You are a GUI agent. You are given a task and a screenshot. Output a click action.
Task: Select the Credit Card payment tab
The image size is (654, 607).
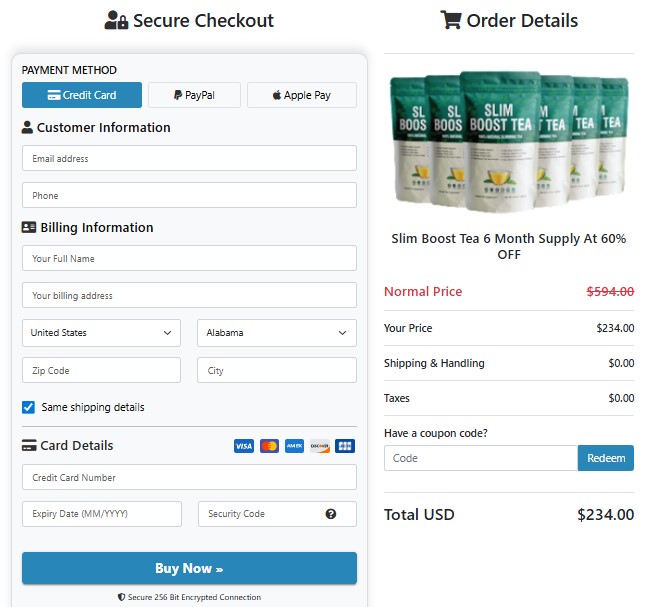click(82, 95)
